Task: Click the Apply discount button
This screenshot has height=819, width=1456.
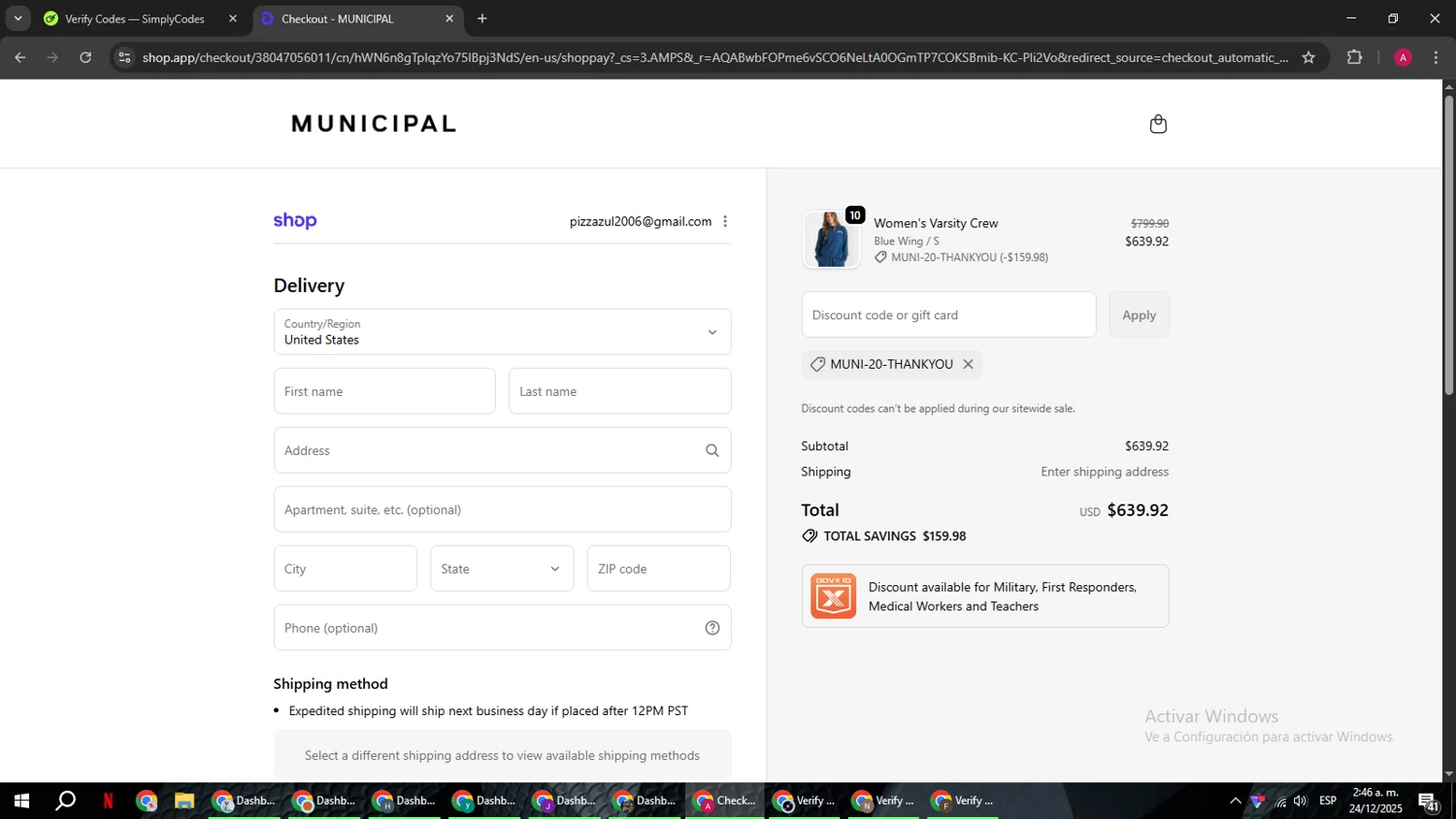Action: (1139, 314)
